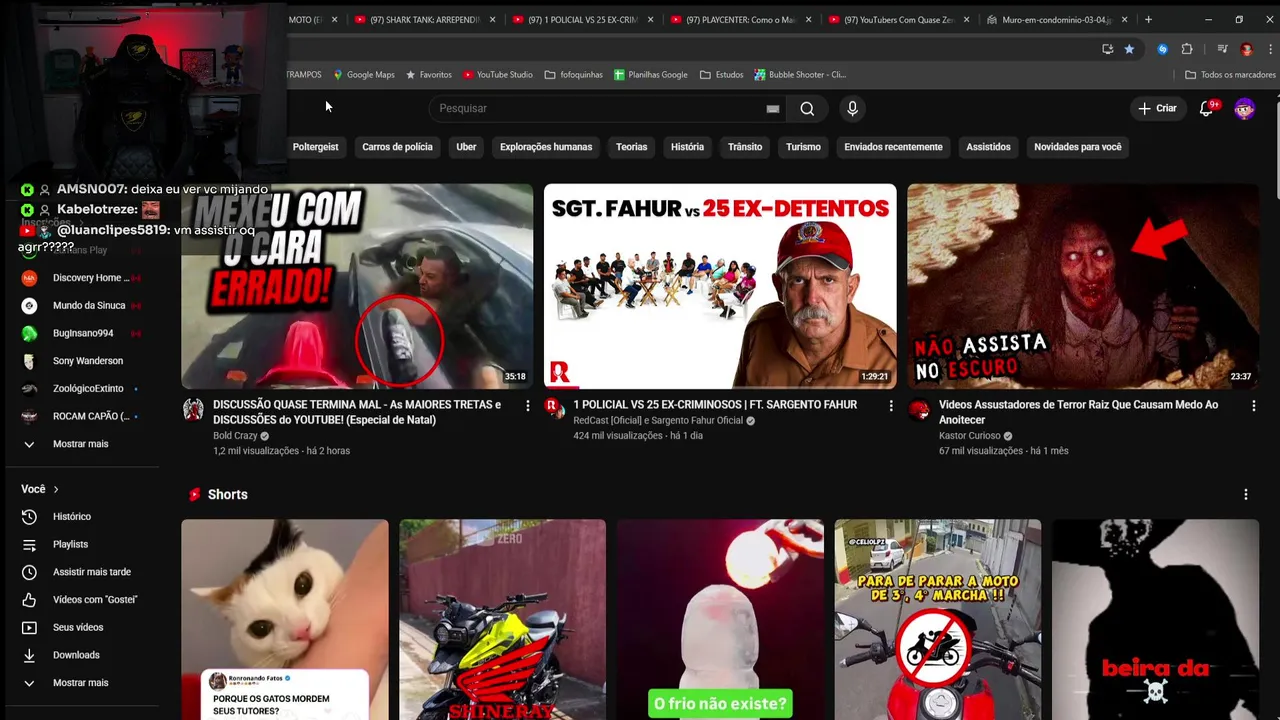Select the Novidades para você chip
Viewport: 1280px width, 720px height.
coord(1077,147)
